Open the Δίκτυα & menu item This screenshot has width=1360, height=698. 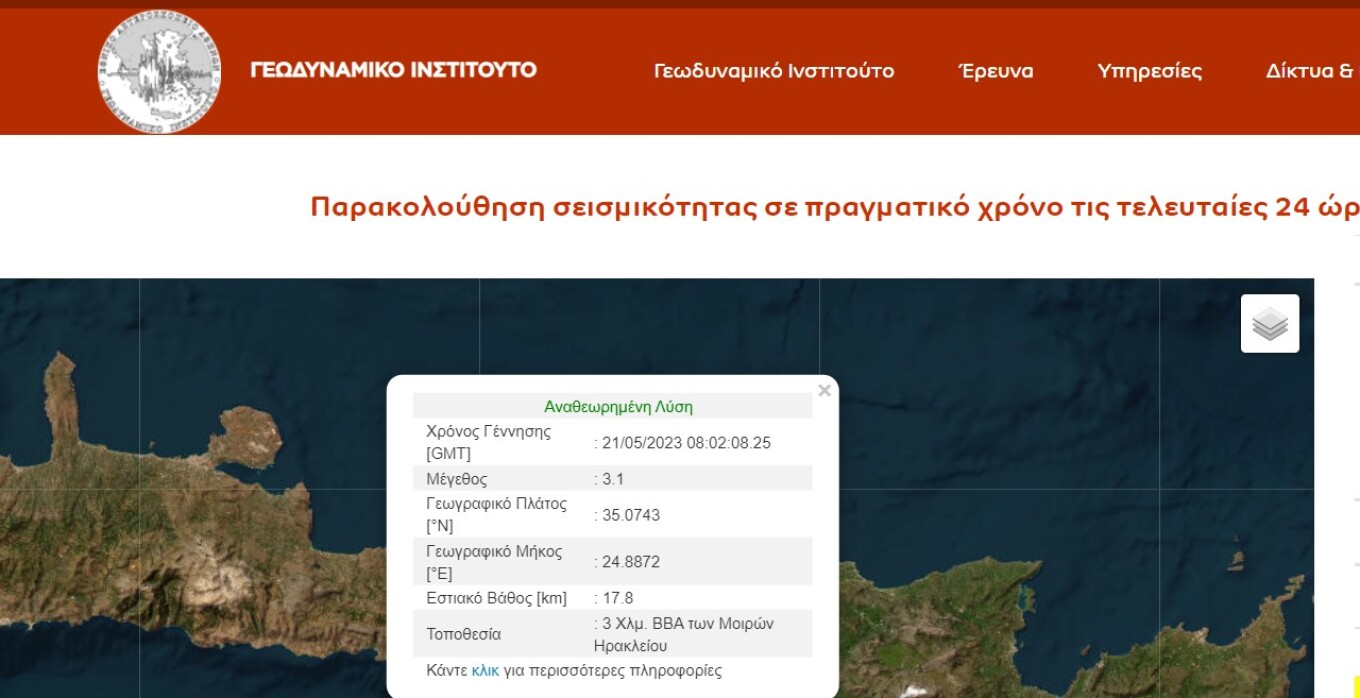tap(1312, 71)
